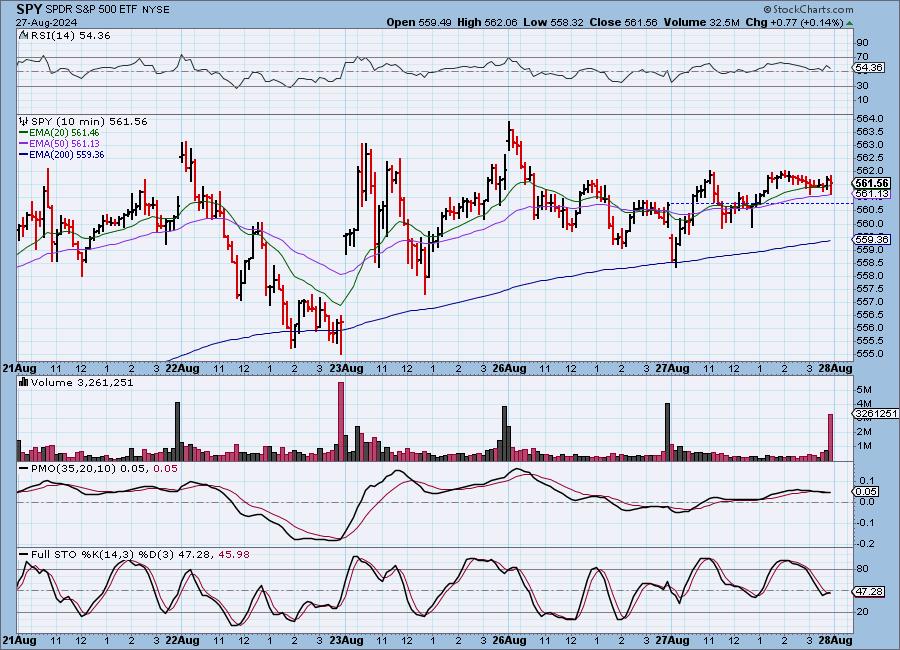Click the 3261251 volume tag on axis

tap(876, 413)
